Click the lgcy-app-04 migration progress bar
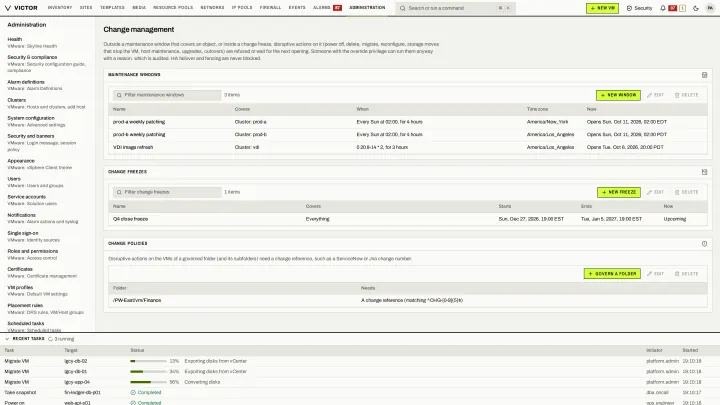 coord(148,382)
